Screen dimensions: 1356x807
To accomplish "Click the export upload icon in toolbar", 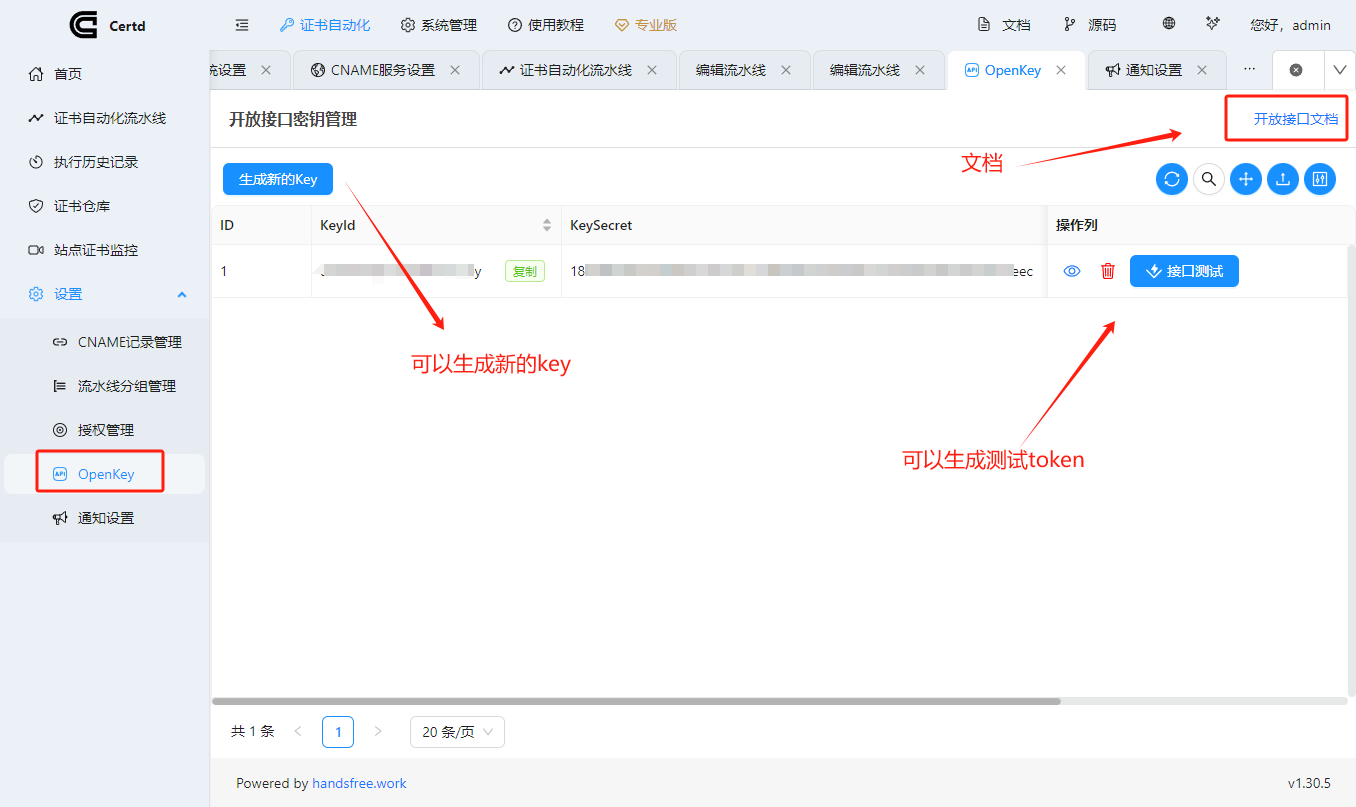I will [x=1283, y=179].
